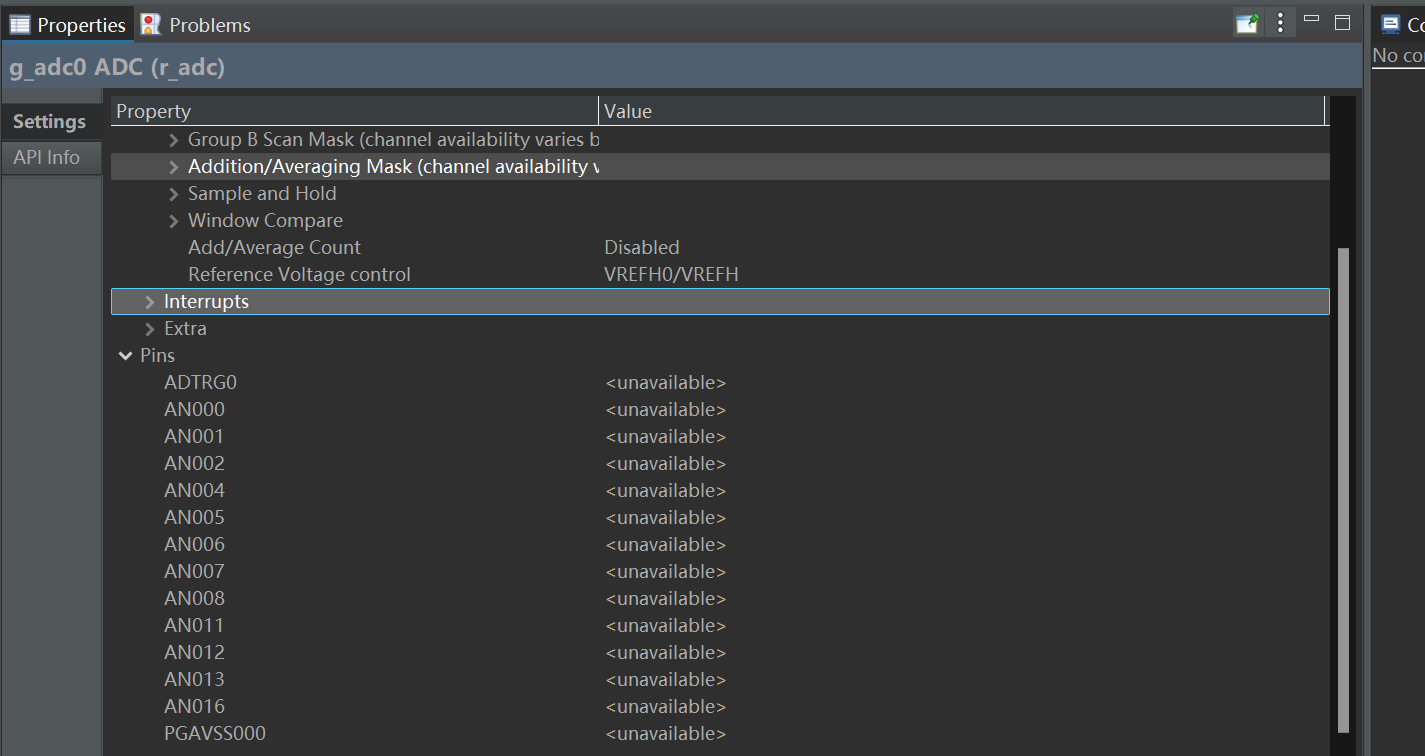Select the AN016 pin row
The width and height of the screenshot is (1425, 756).
pyautogui.click(x=720, y=707)
